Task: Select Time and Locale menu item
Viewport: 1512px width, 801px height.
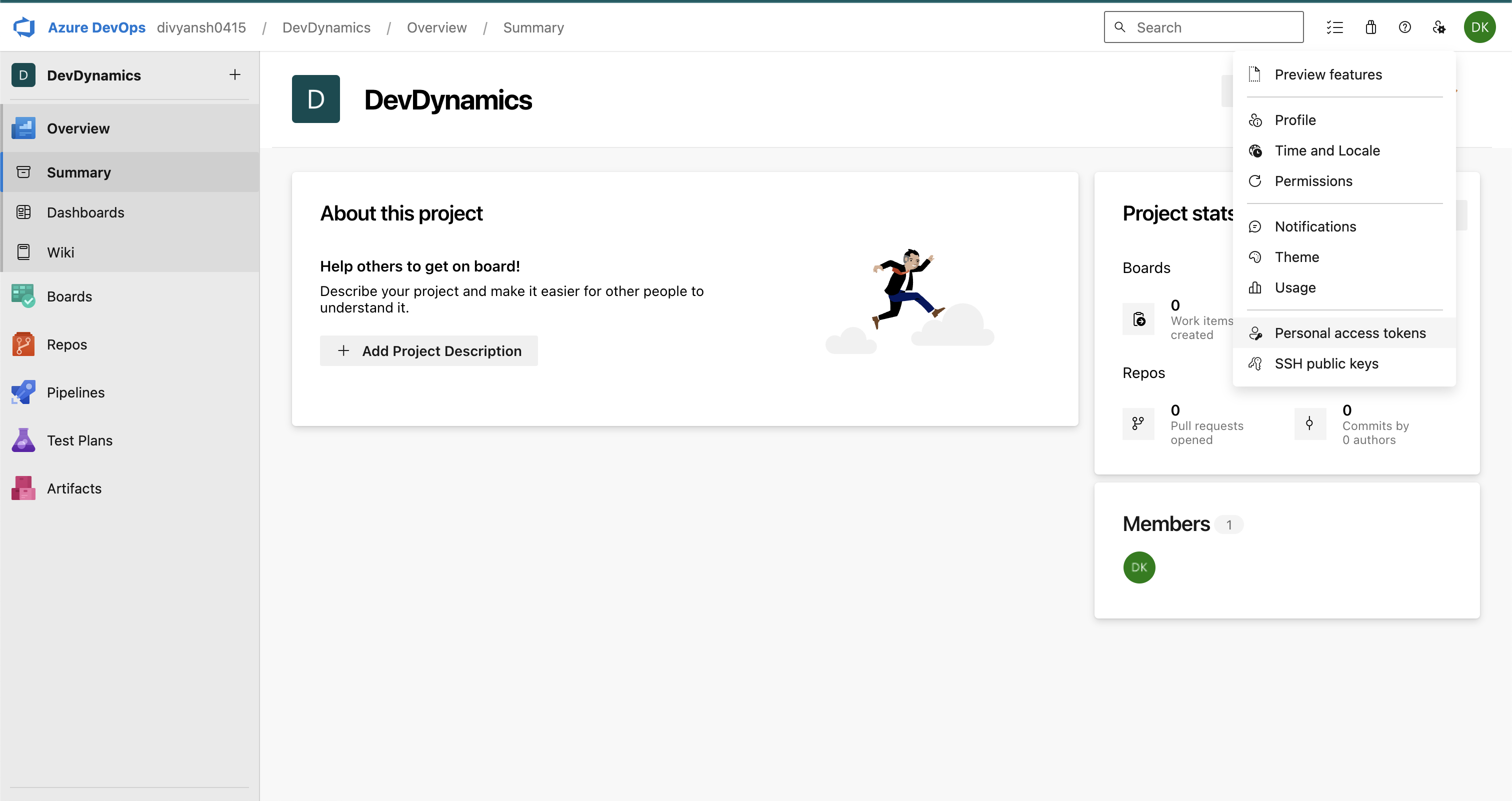Action: 1344,151
